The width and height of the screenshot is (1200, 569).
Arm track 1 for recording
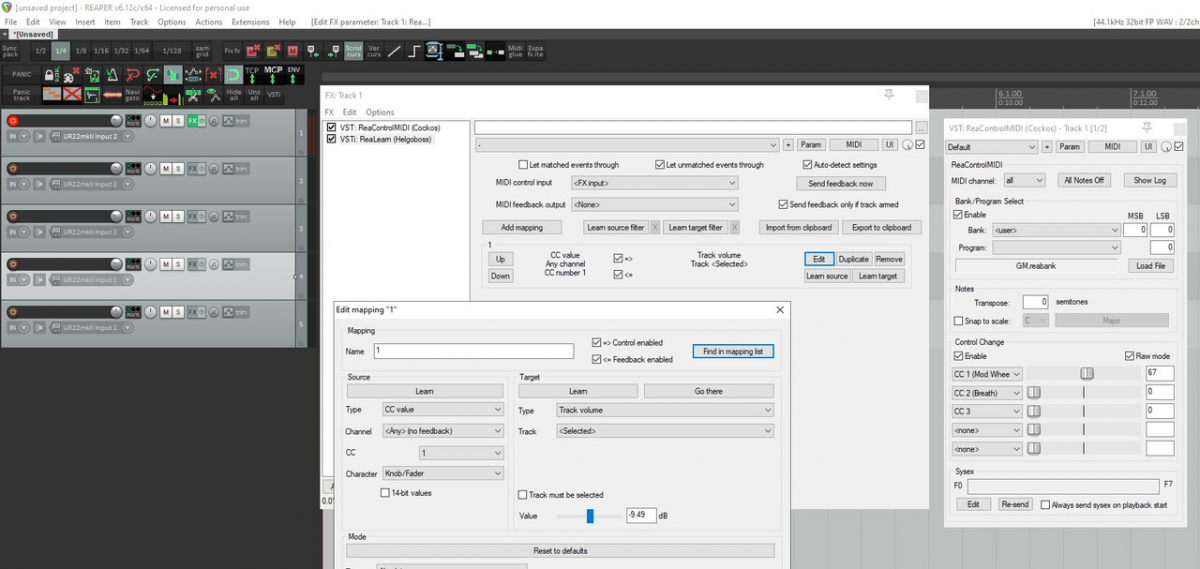tap(13, 121)
